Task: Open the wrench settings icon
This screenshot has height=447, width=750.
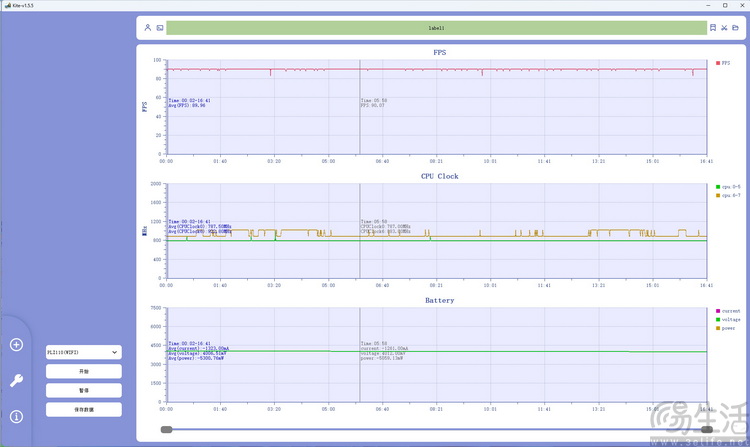Action: [x=16, y=380]
